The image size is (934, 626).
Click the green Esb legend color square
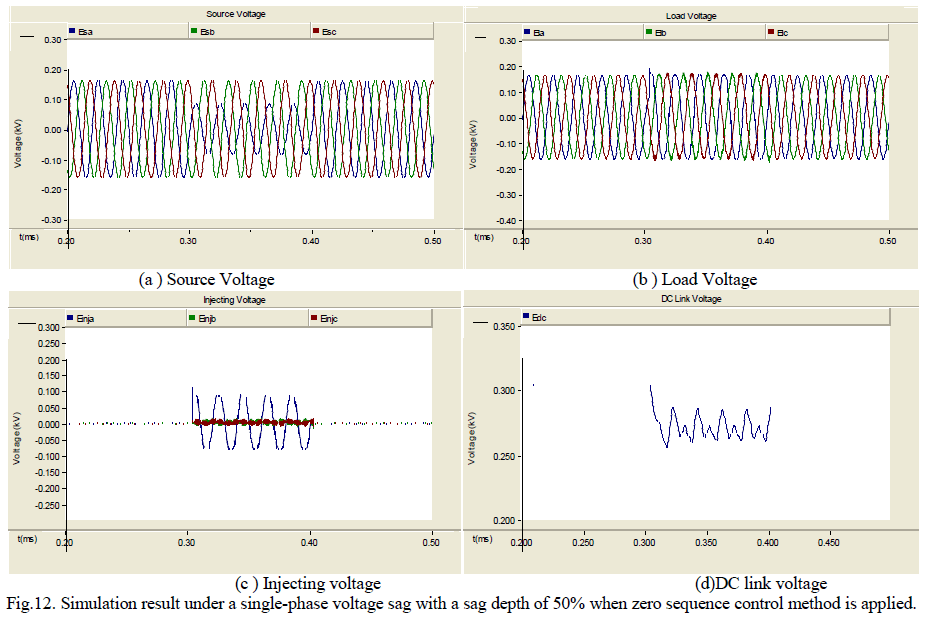click(x=194, y=30)
